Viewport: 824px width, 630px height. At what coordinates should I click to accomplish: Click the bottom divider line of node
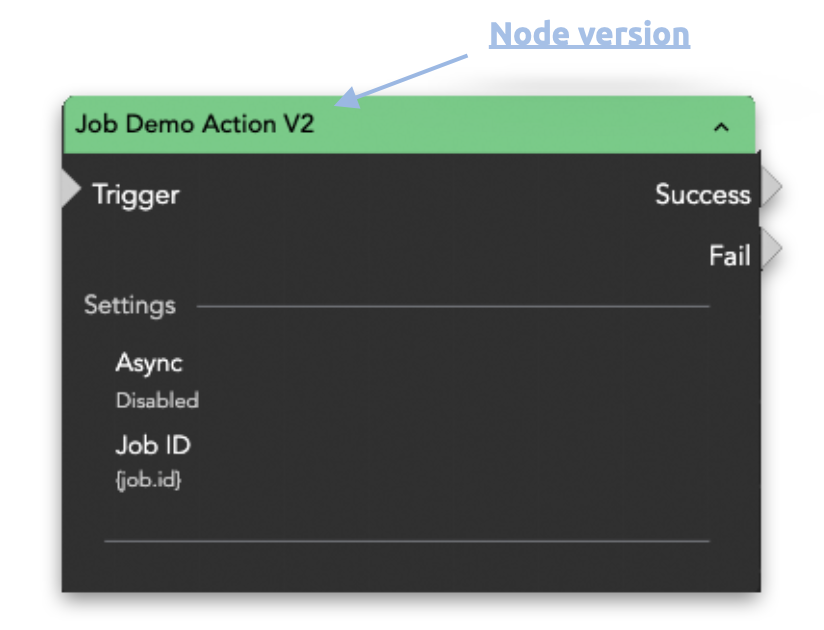(406, 541)
